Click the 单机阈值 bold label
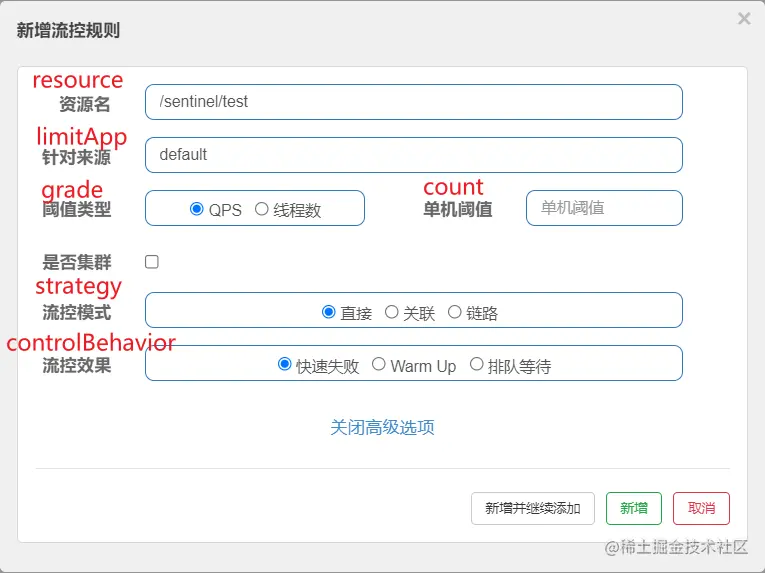765x573 pixels. pos(458,209)
